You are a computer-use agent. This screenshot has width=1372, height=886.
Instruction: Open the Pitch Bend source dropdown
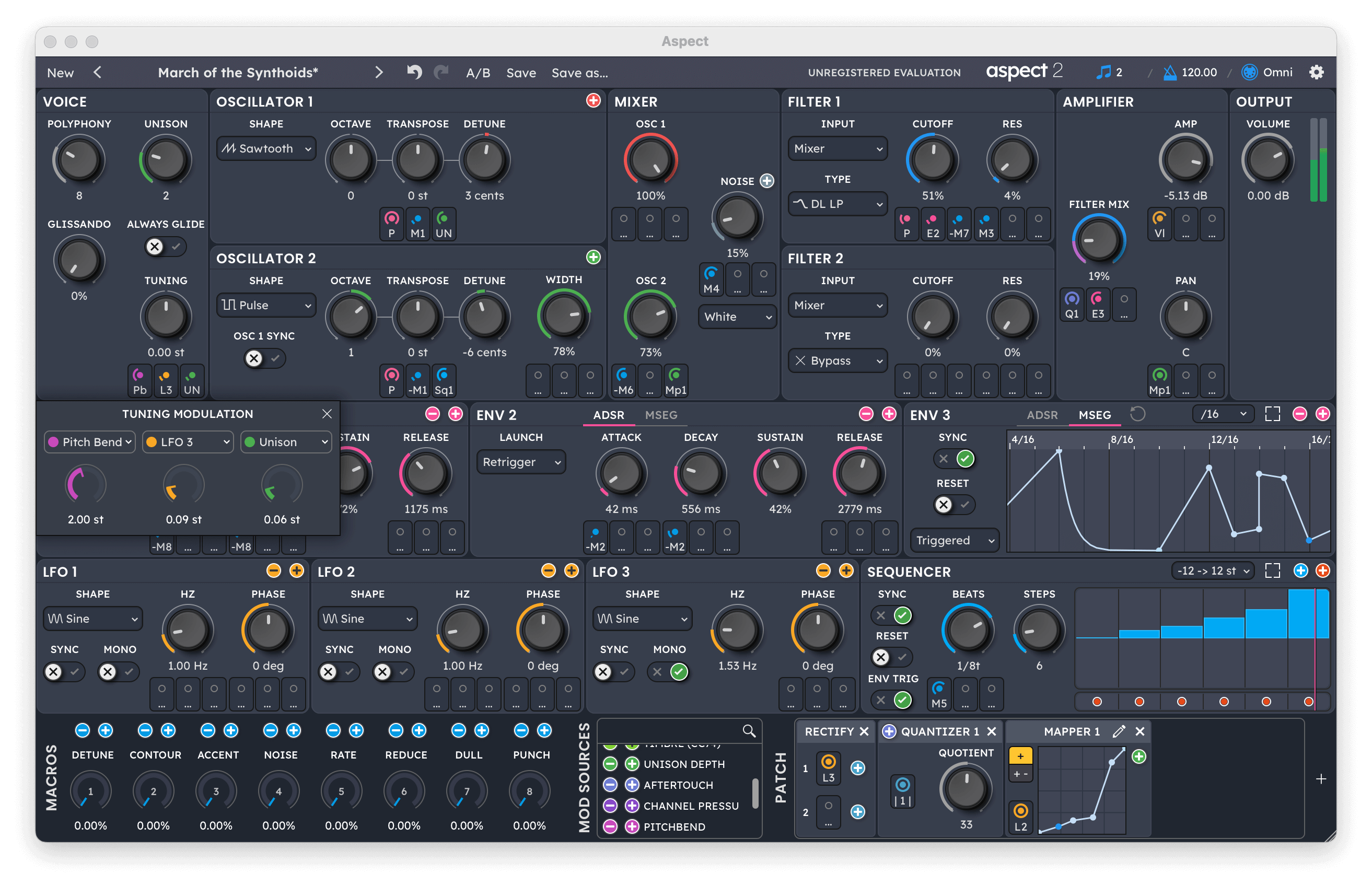click(90, 442)
